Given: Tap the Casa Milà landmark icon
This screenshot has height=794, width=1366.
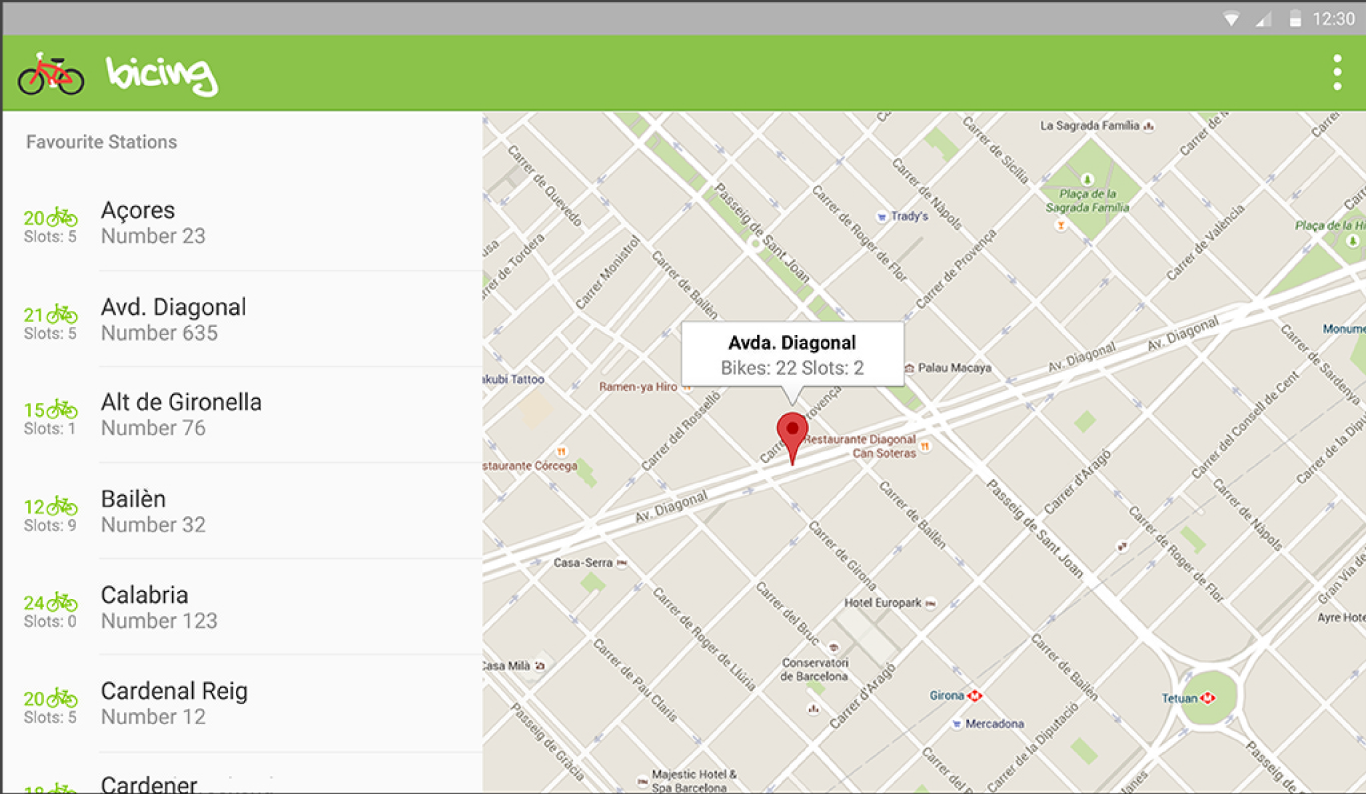Looking at the screenshot, I should [x=541, y=665].
